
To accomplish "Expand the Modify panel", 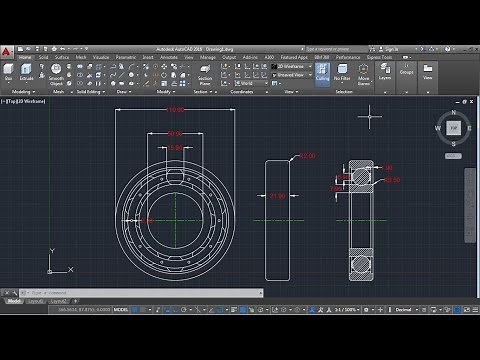I will tap(166, 92).
